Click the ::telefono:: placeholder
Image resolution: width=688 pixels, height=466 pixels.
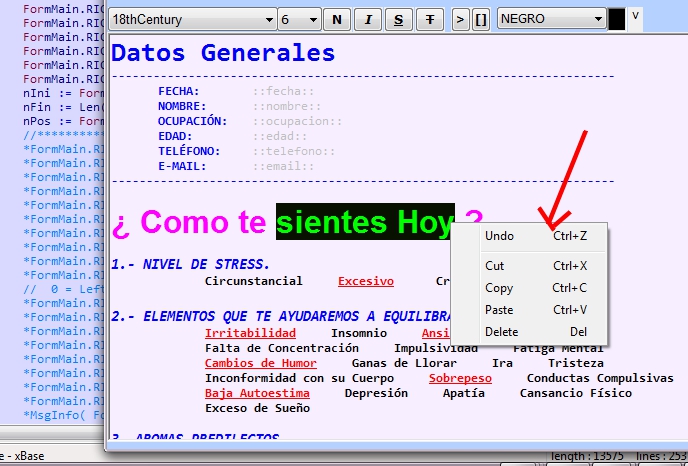click(294, 151)
